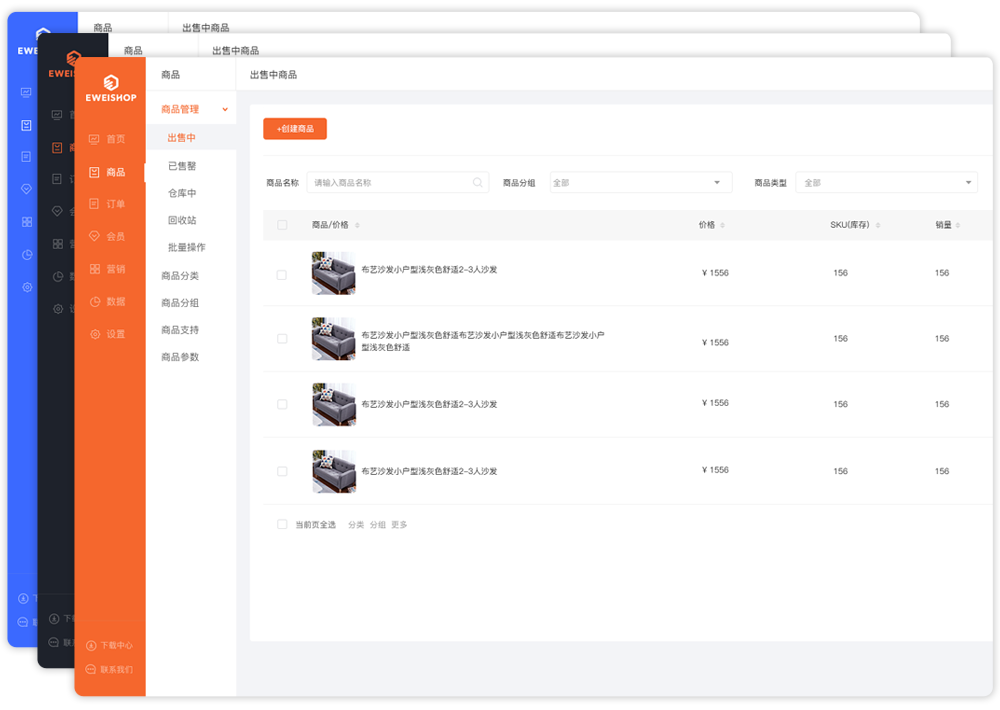
Task: Sort by the 商品/价格 column arrows
Action: click(x=357, y=225)
